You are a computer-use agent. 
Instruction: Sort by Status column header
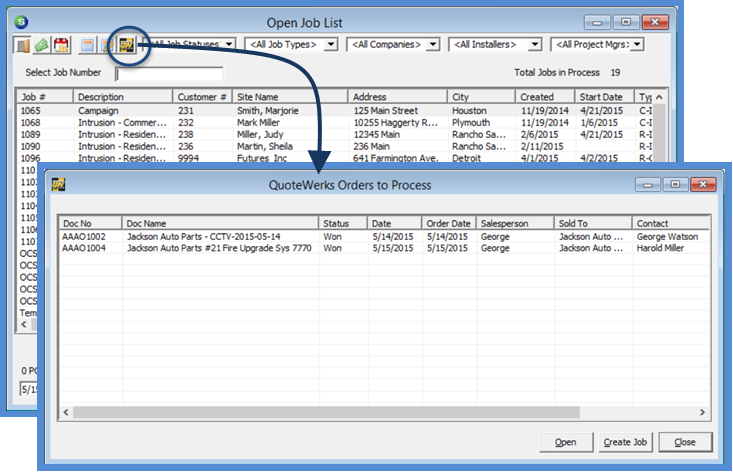pos(343,223)
